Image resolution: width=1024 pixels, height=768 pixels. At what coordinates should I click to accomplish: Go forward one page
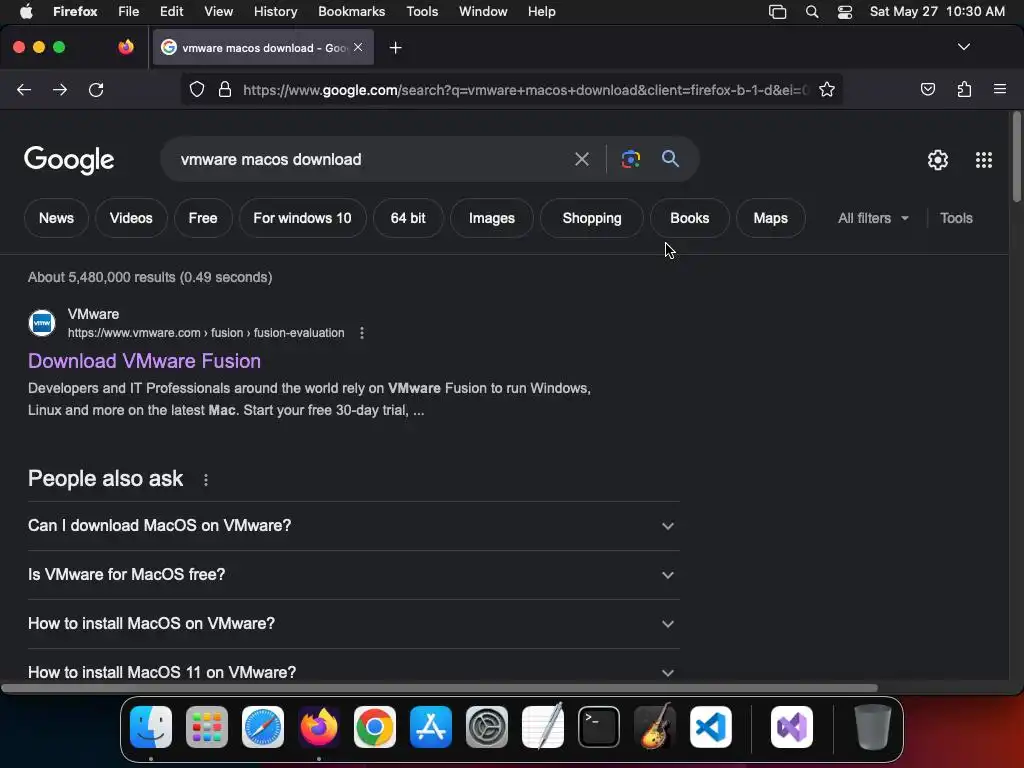click(x=60, y=89)
